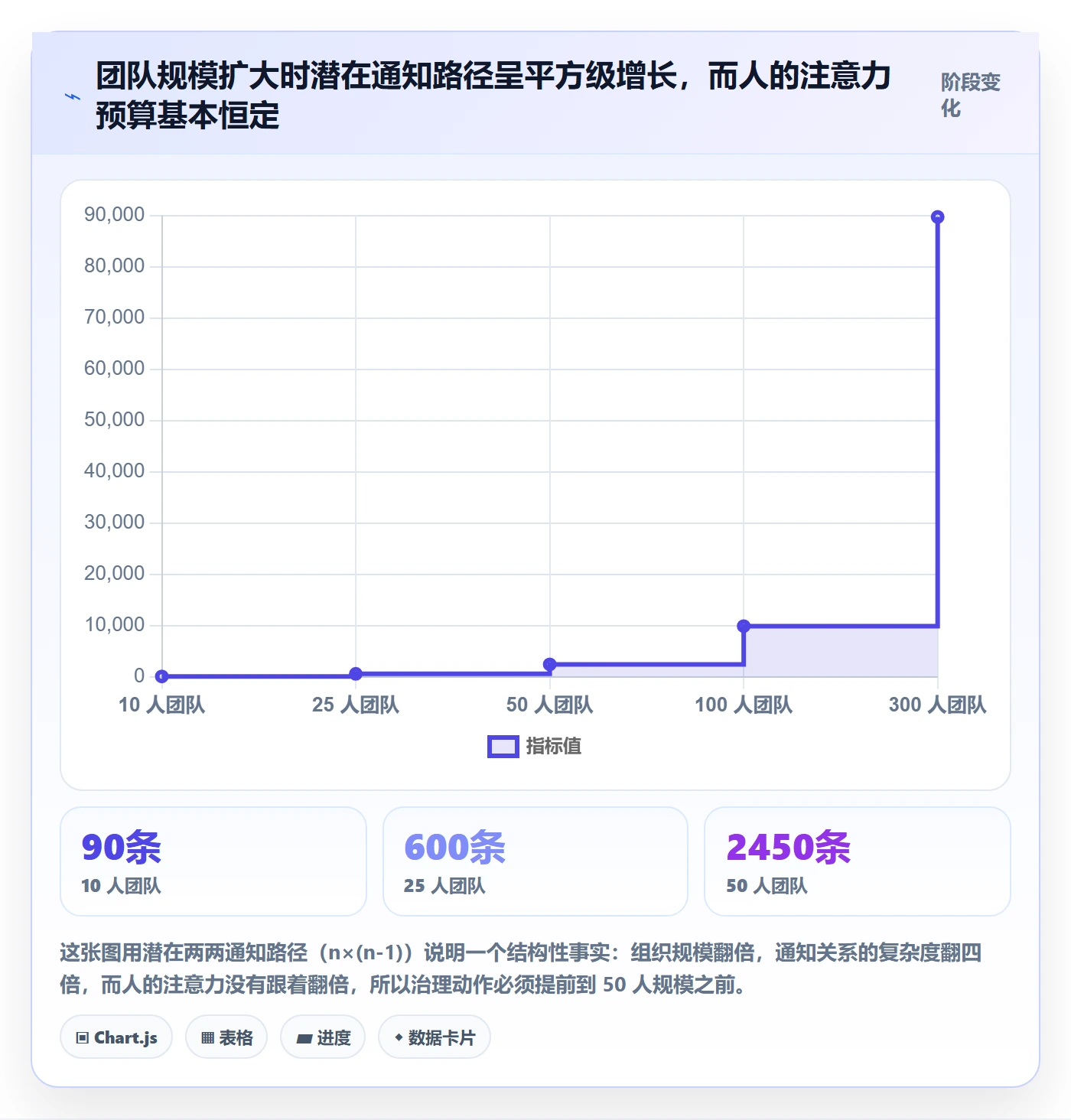Image resolution: width=1071 pixels, height=1120 pixels.
Task: Click the data point for 10 人团队
Action: [162, 676]
